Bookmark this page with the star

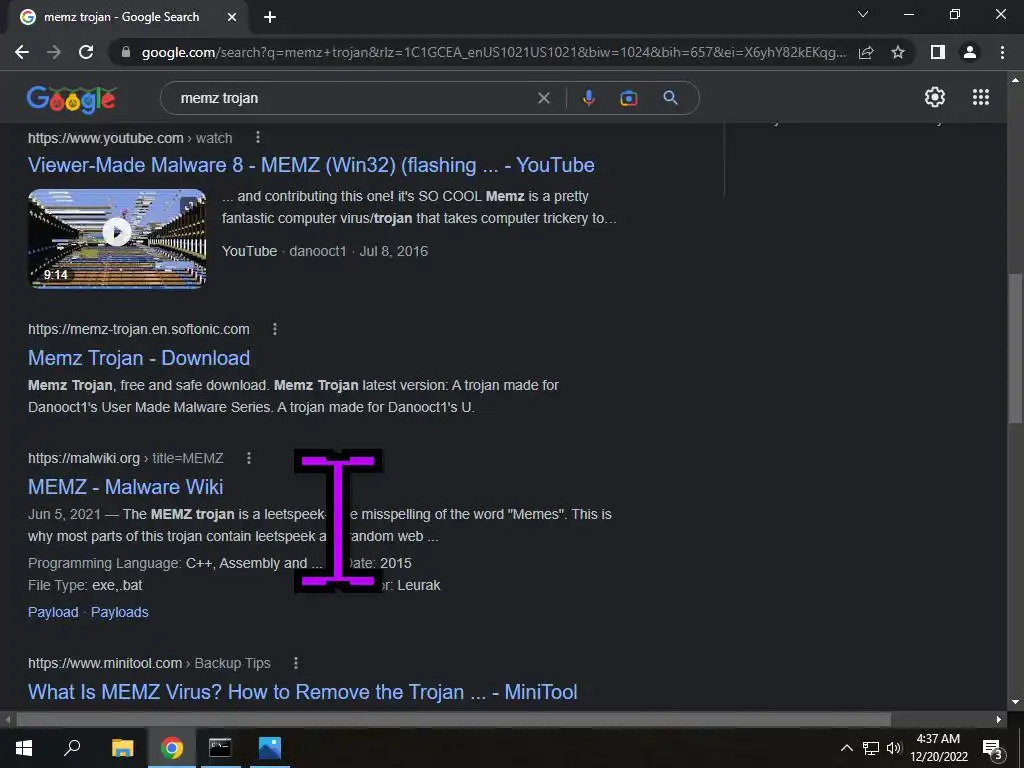coord(898,52)
